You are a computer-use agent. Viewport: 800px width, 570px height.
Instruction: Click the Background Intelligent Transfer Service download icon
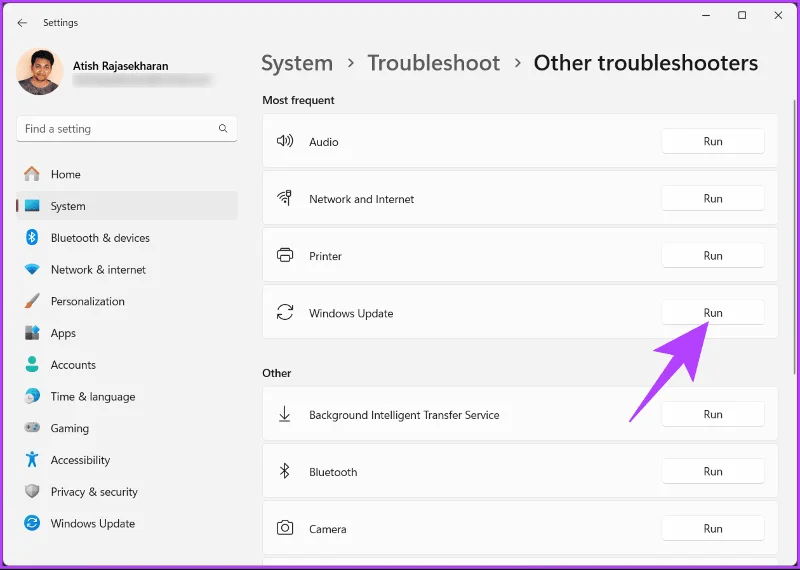[x=285, y=414]
